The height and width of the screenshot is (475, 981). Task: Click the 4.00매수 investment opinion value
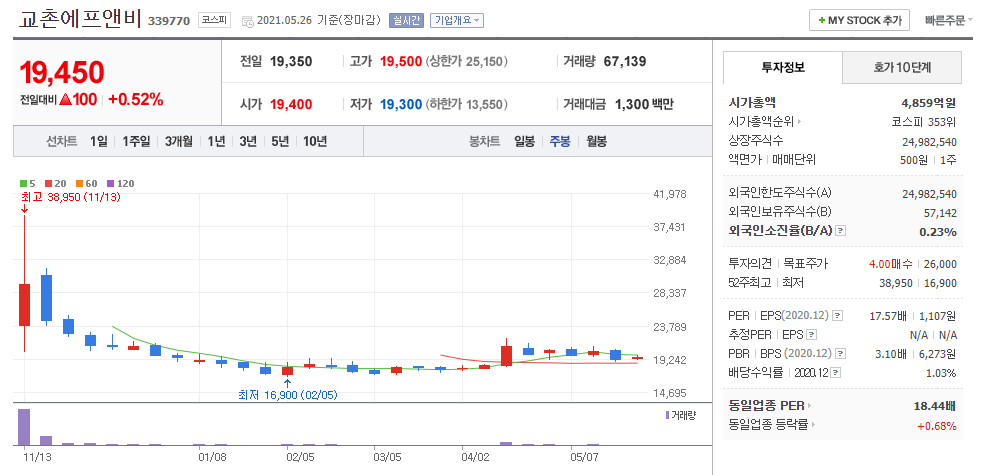890,264
